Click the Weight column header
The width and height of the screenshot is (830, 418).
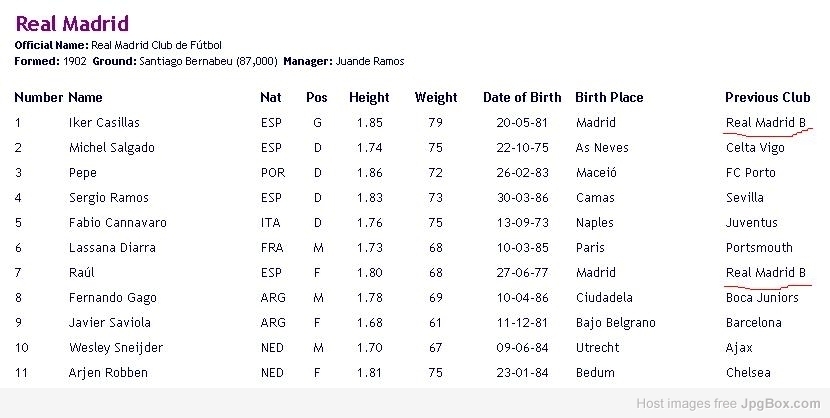pos(436,98)
